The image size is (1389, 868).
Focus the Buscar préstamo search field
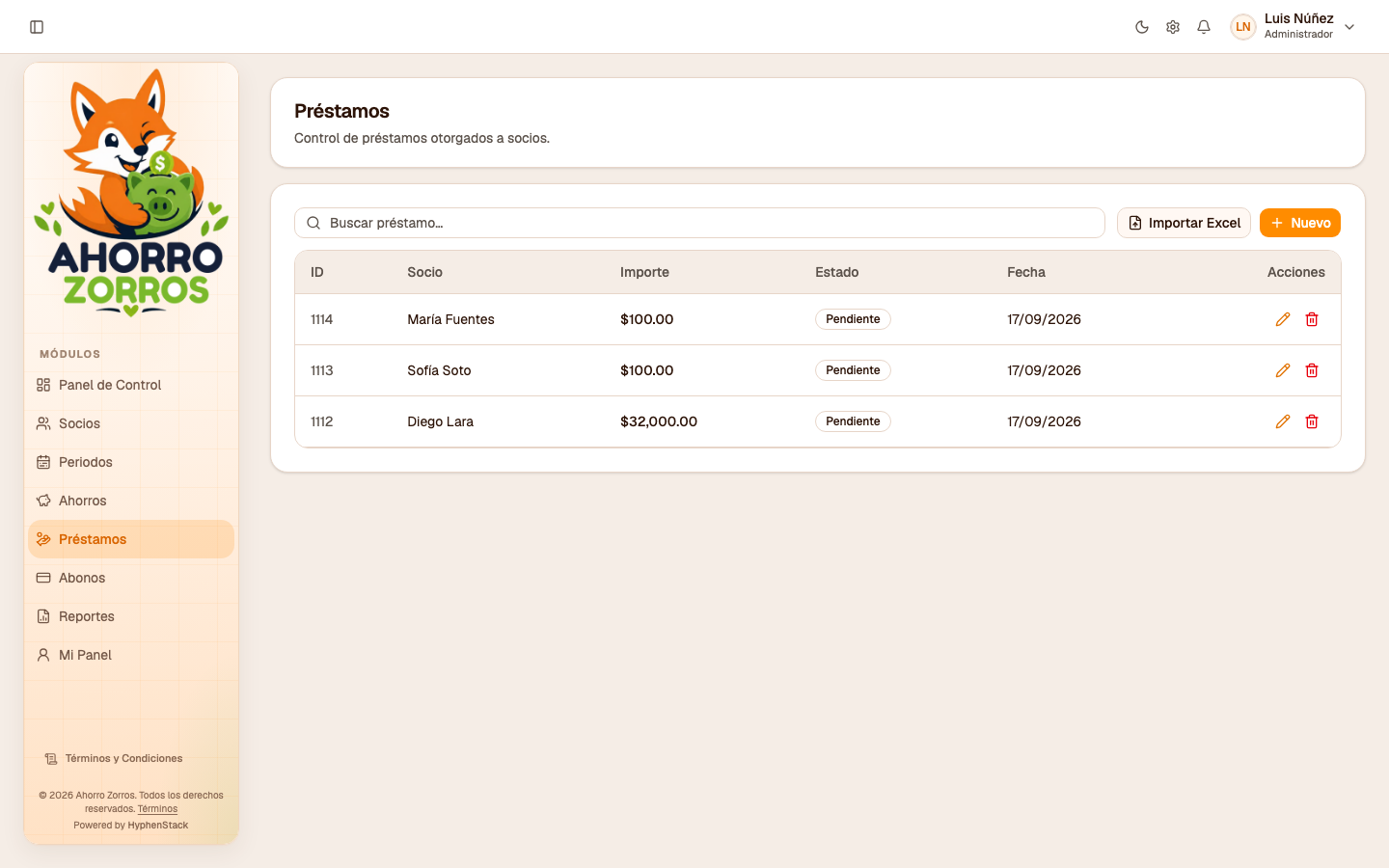point(699,223)
